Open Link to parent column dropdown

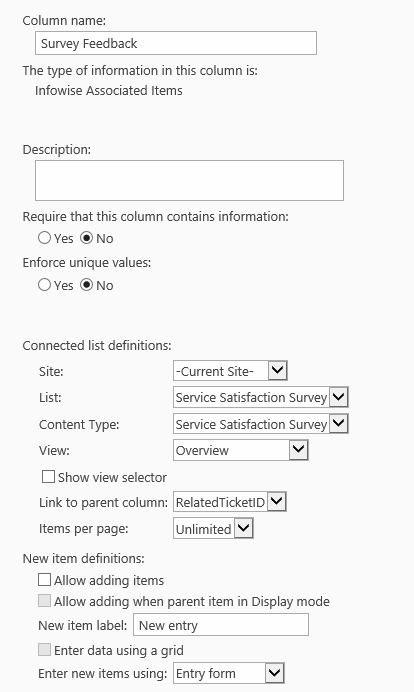[x=230, y=502]
